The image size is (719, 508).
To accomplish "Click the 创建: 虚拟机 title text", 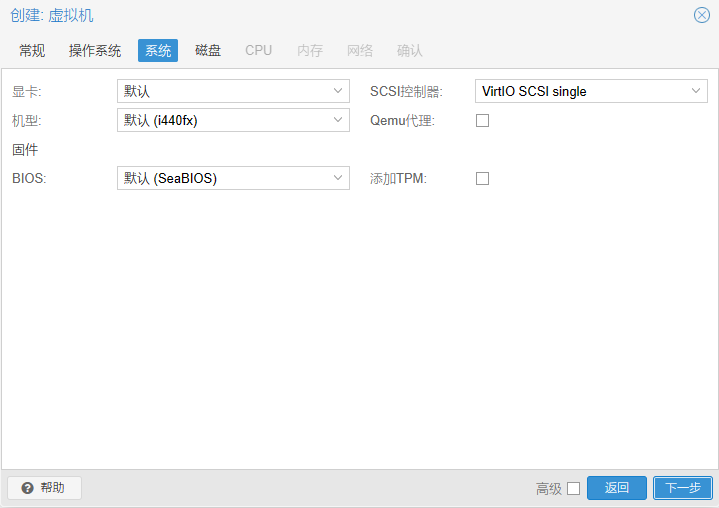I will click(x=52, y=15).
